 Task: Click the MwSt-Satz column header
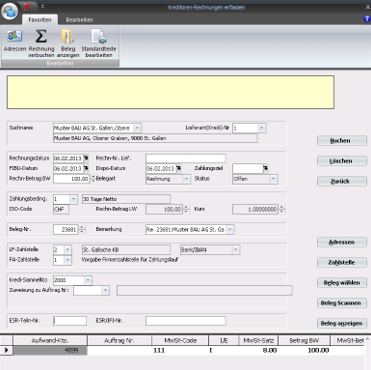[x=259, y=341]
